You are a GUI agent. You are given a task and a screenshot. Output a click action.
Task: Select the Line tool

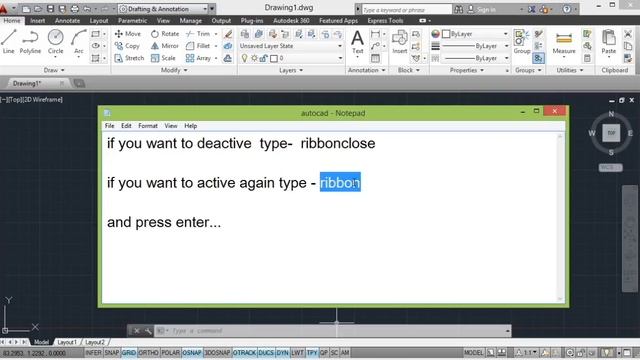[9, 42]
